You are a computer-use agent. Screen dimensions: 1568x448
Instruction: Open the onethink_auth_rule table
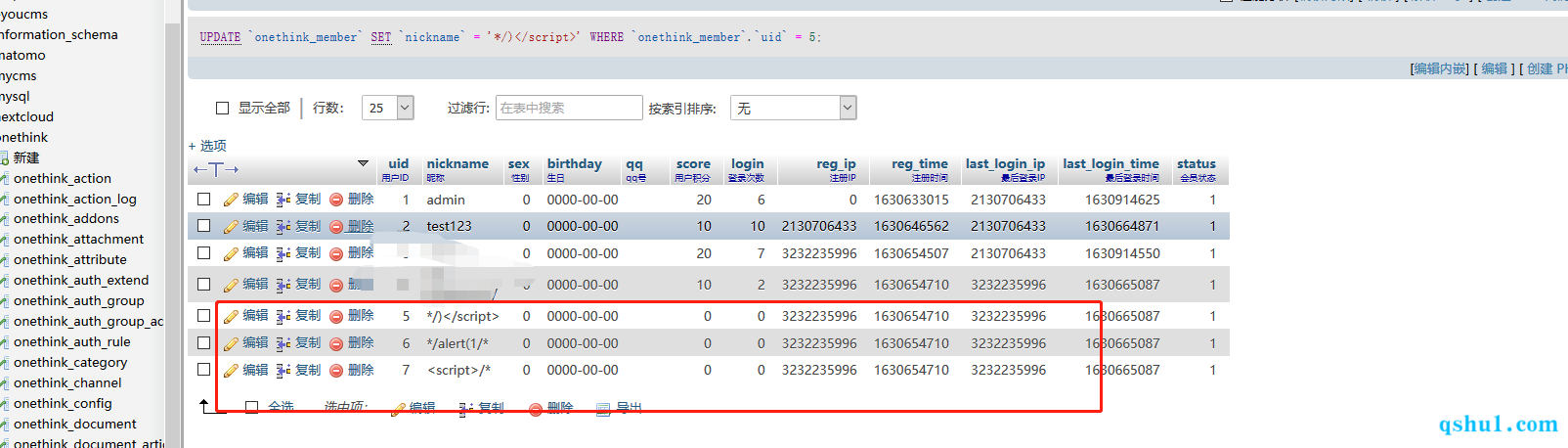click(72, 342)
